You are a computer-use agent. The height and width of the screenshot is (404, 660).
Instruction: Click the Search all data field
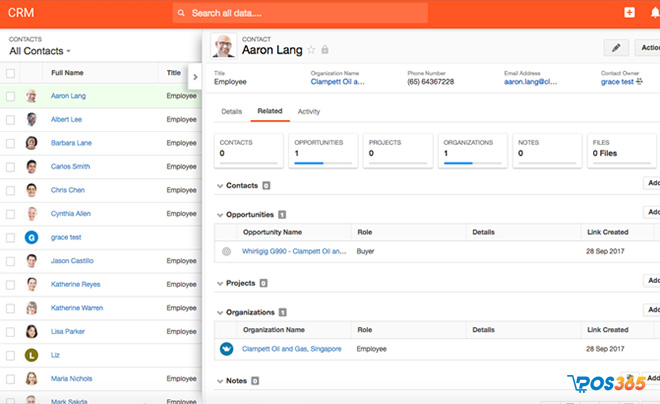coord(300,13)
